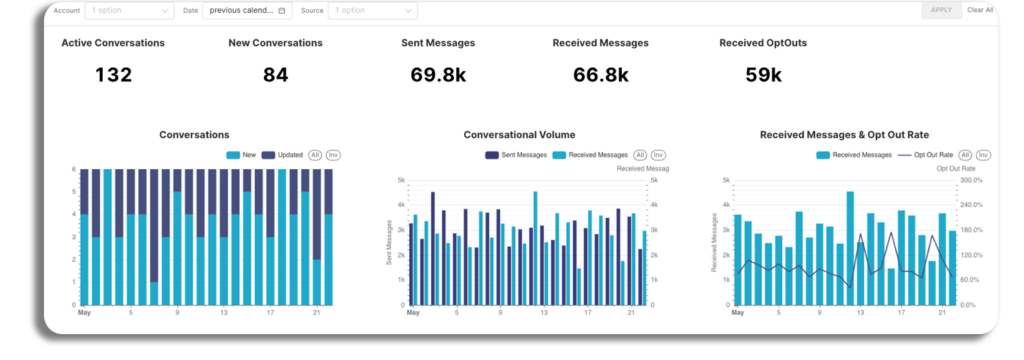Click the Conversations chart title
The height and width of the screenshot is (360, 1024).
click(195, 135)
